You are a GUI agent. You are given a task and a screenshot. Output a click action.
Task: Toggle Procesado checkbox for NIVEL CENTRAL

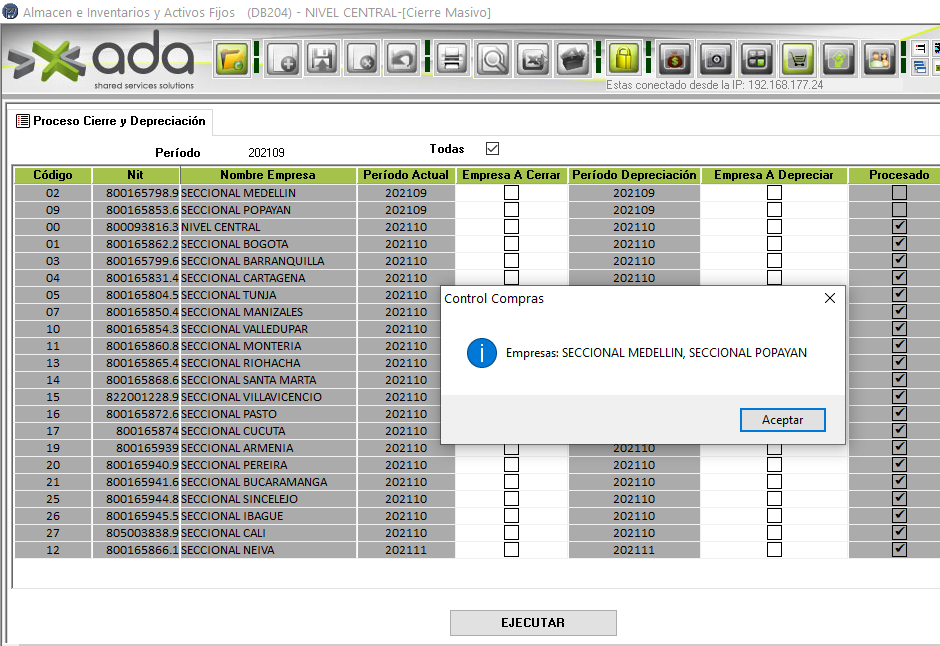pyautogui.click(x=899, y=227)
